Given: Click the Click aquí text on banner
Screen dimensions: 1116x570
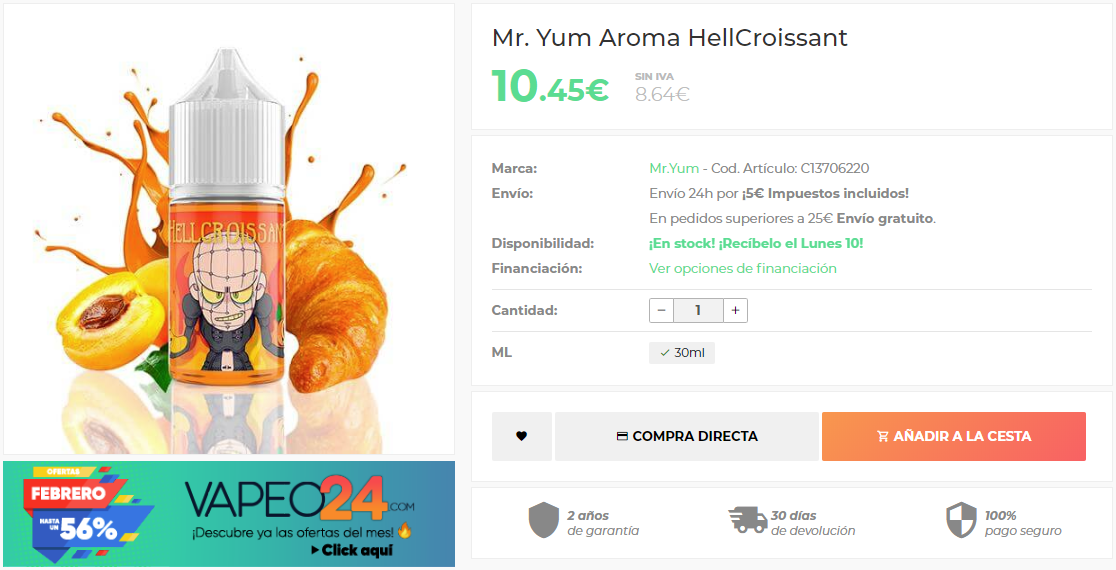Looking at the screenshot, I should pyautogui.click(x=352, y=550).
